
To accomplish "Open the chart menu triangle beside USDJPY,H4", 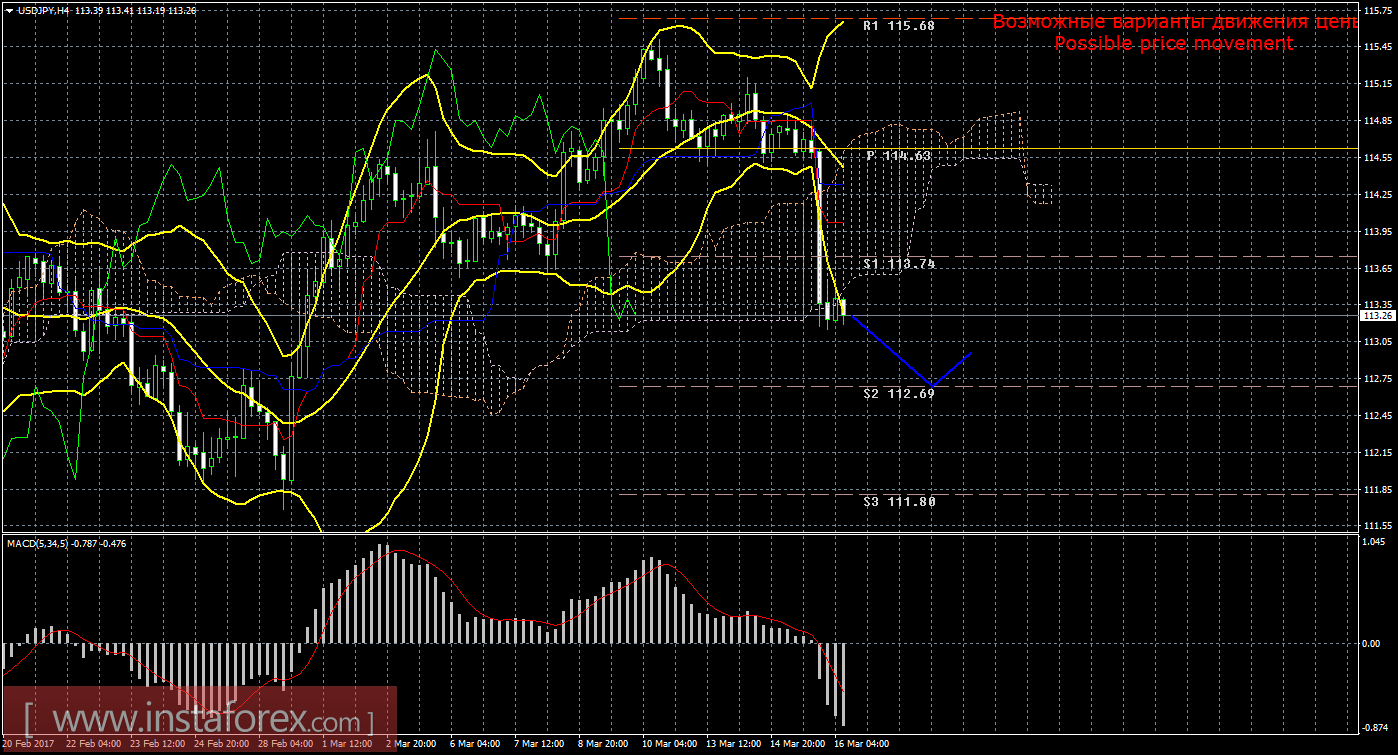I will coord(9,10).
